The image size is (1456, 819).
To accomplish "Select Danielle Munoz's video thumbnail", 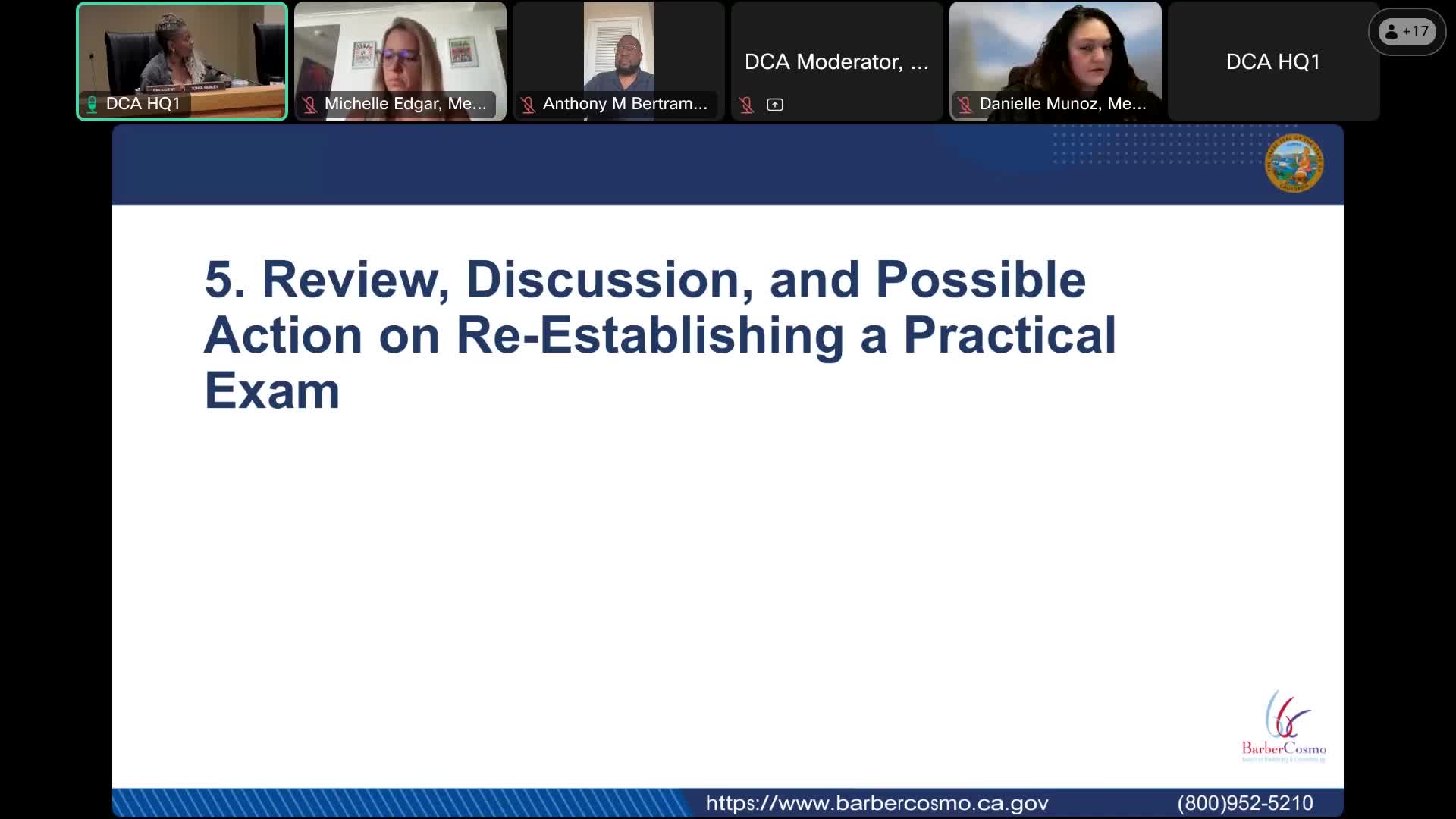I will click(1055, 53).
